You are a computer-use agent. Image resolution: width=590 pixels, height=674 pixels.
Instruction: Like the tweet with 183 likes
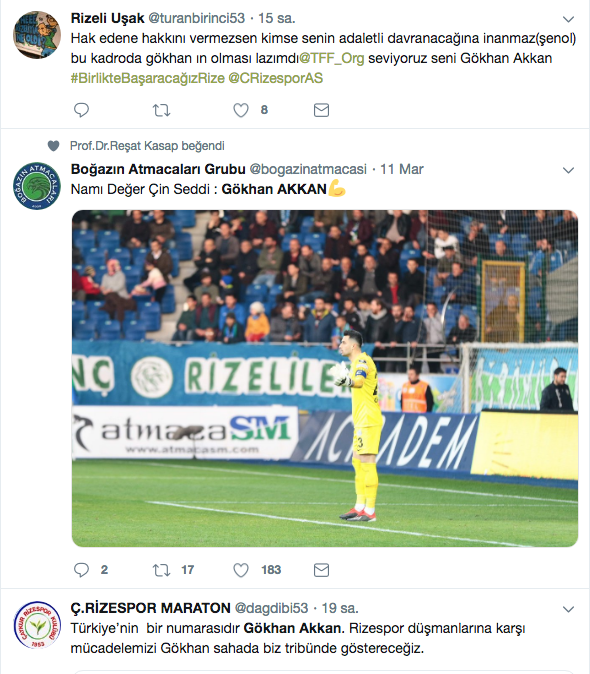pos(241,570)
